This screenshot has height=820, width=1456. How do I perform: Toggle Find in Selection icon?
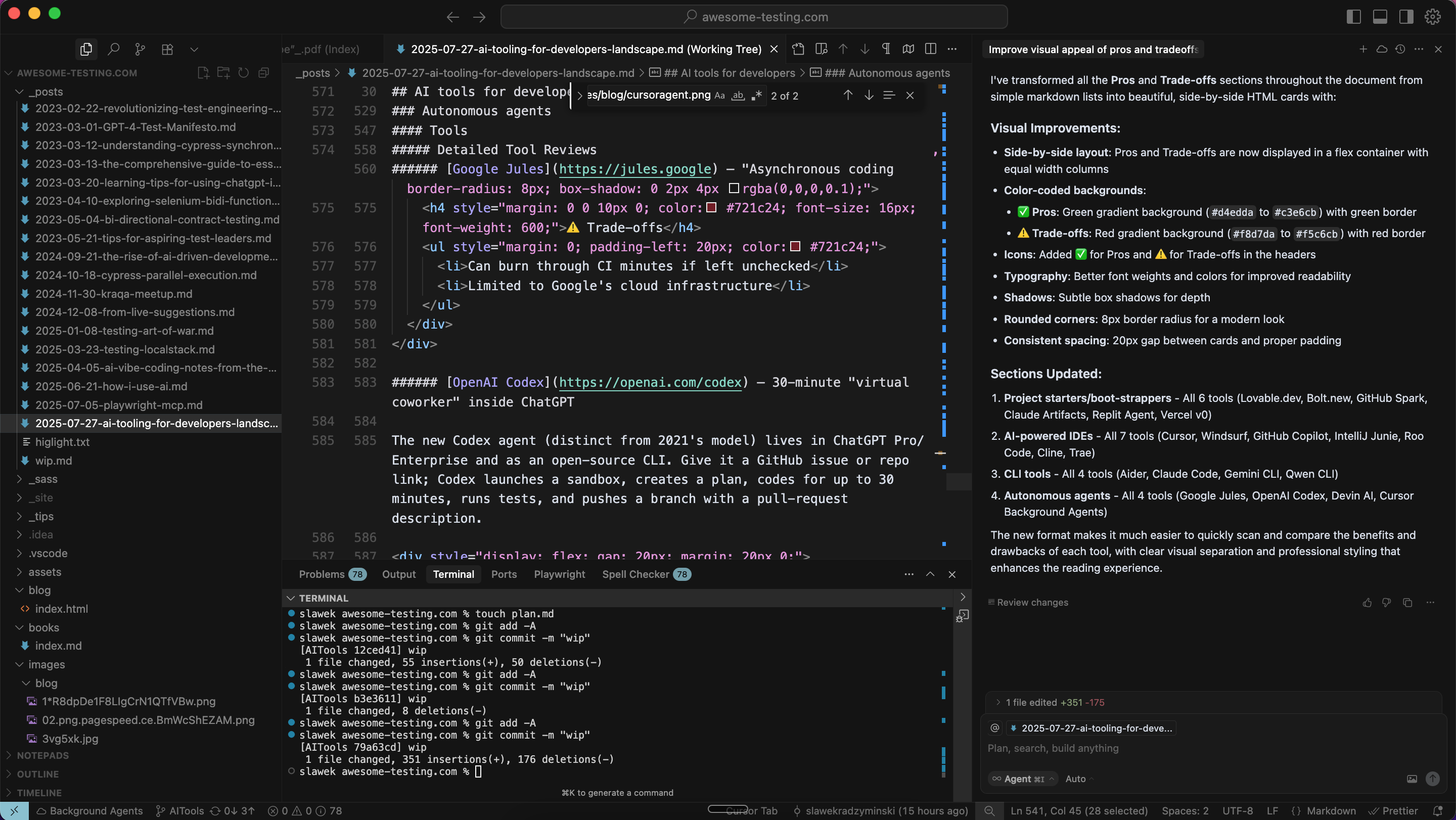click(x=889, y=96)
